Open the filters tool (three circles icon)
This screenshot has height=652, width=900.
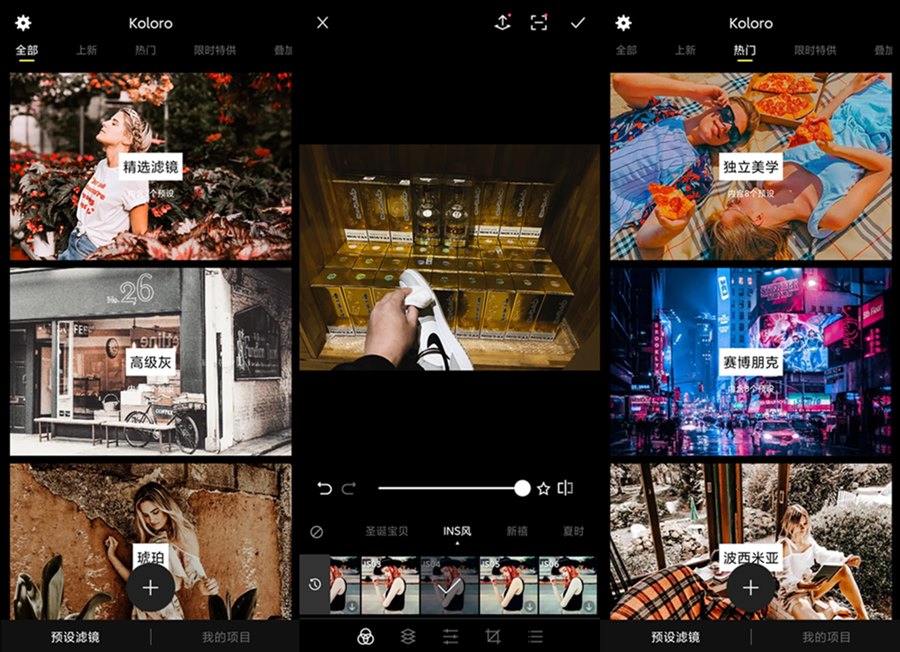(366, 635)
